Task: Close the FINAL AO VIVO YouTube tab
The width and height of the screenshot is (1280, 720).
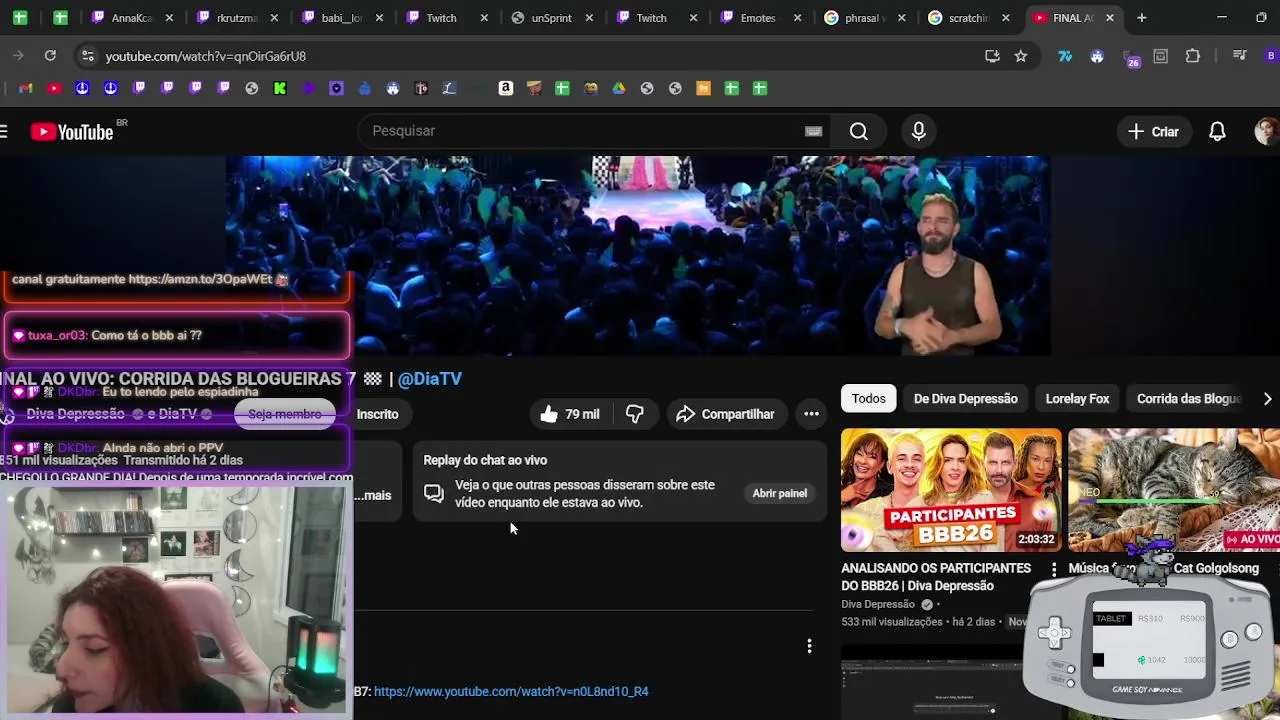Action: pyautogui.click(x=1109, y=18)
